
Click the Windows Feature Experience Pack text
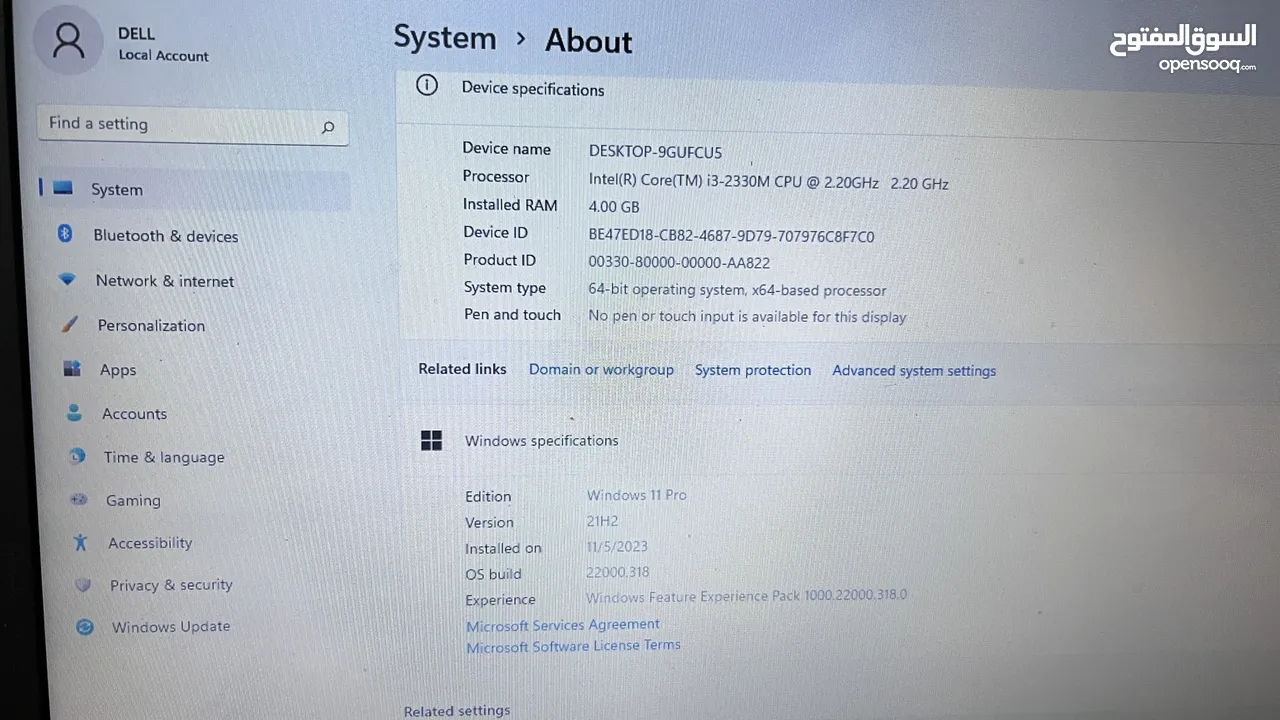[x=746, y=596]
